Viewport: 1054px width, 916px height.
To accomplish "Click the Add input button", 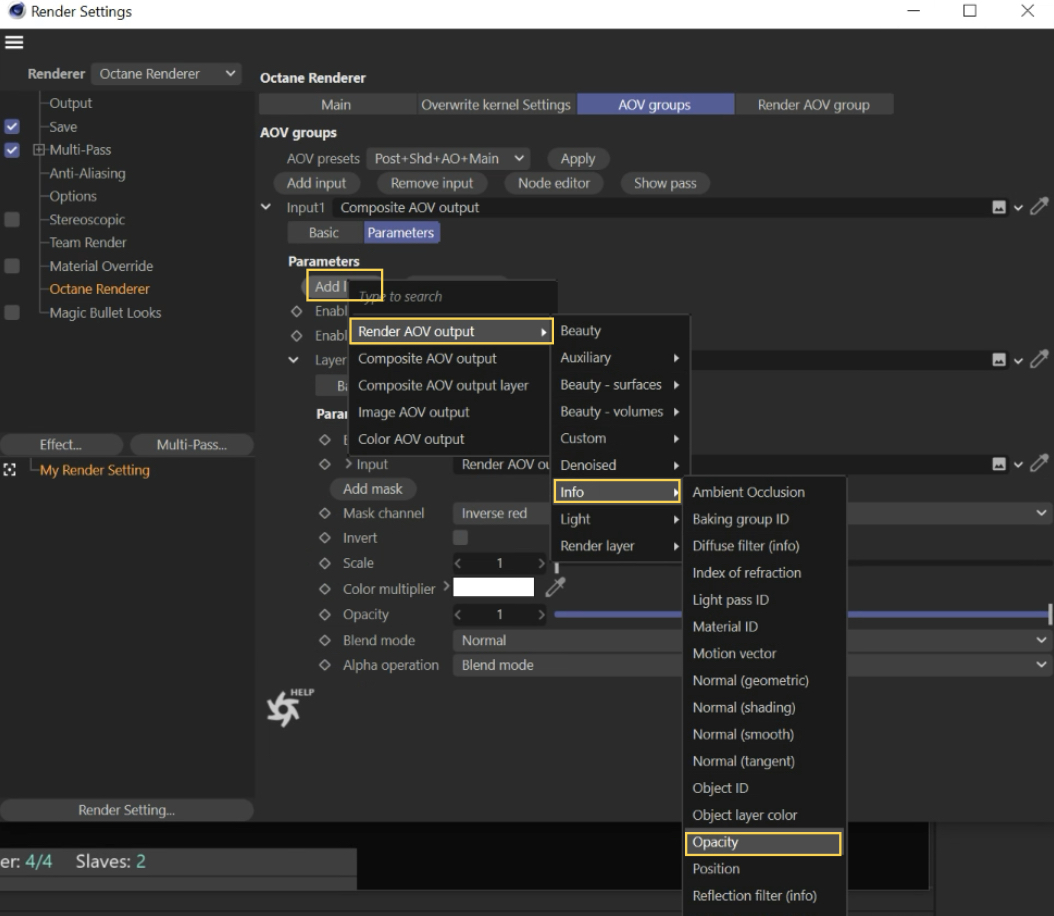I will [x=317, y=183].
